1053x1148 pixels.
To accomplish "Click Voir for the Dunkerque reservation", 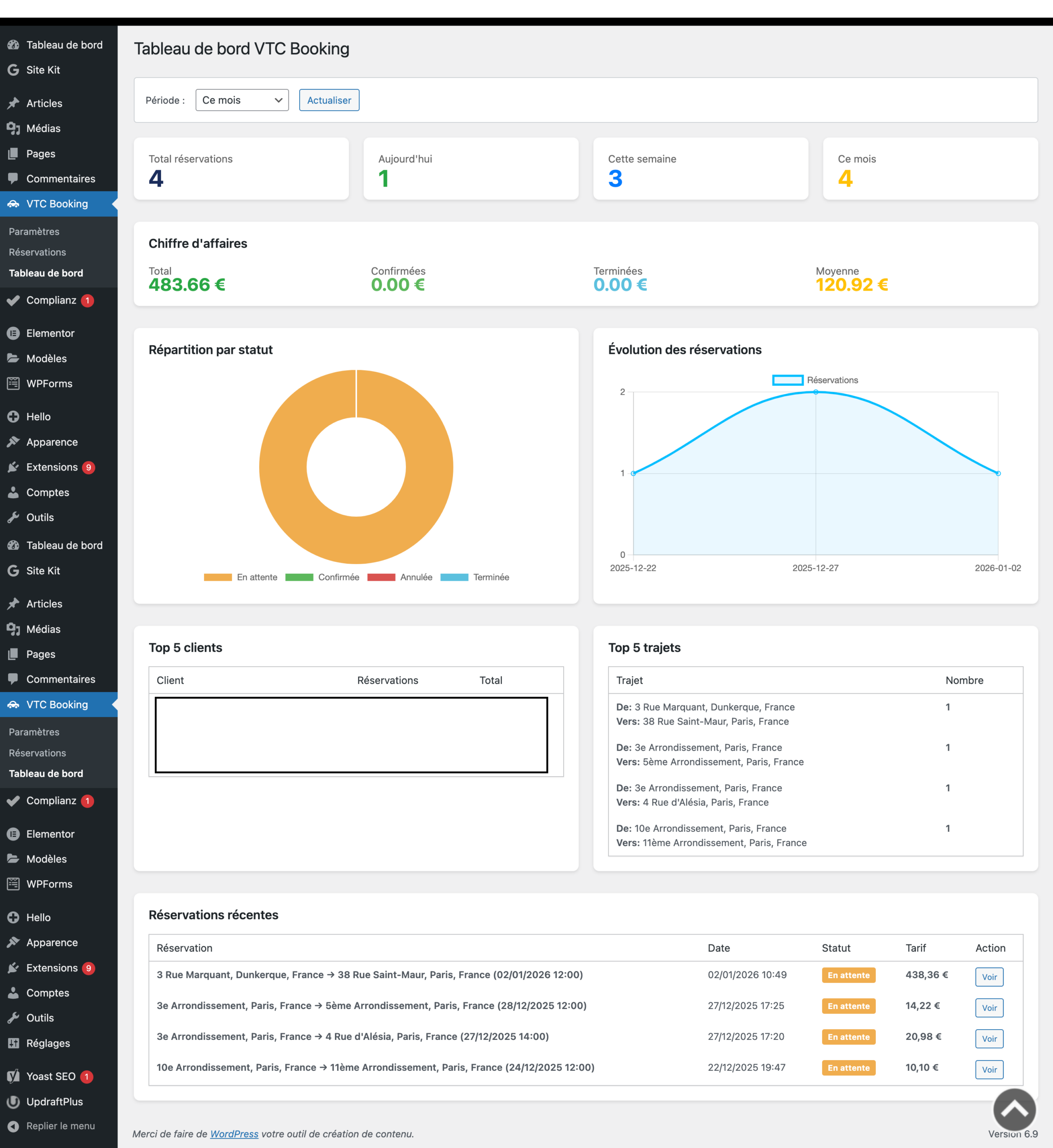I will click(988, 977).
